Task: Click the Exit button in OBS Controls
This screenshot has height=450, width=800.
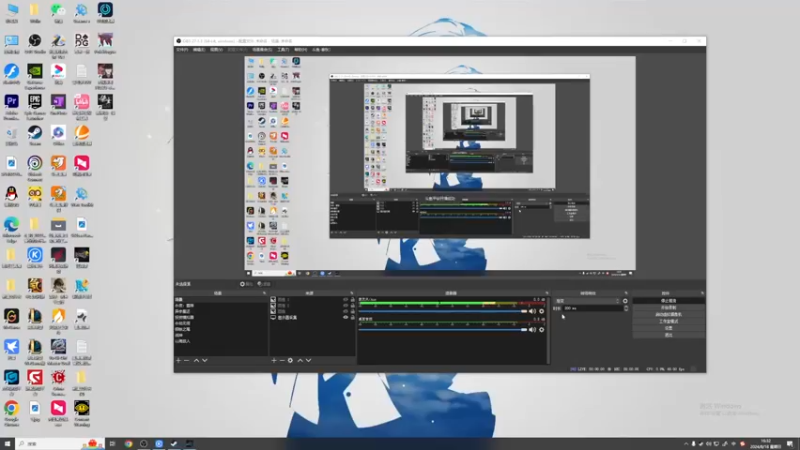Action: [x=668, y=335]
